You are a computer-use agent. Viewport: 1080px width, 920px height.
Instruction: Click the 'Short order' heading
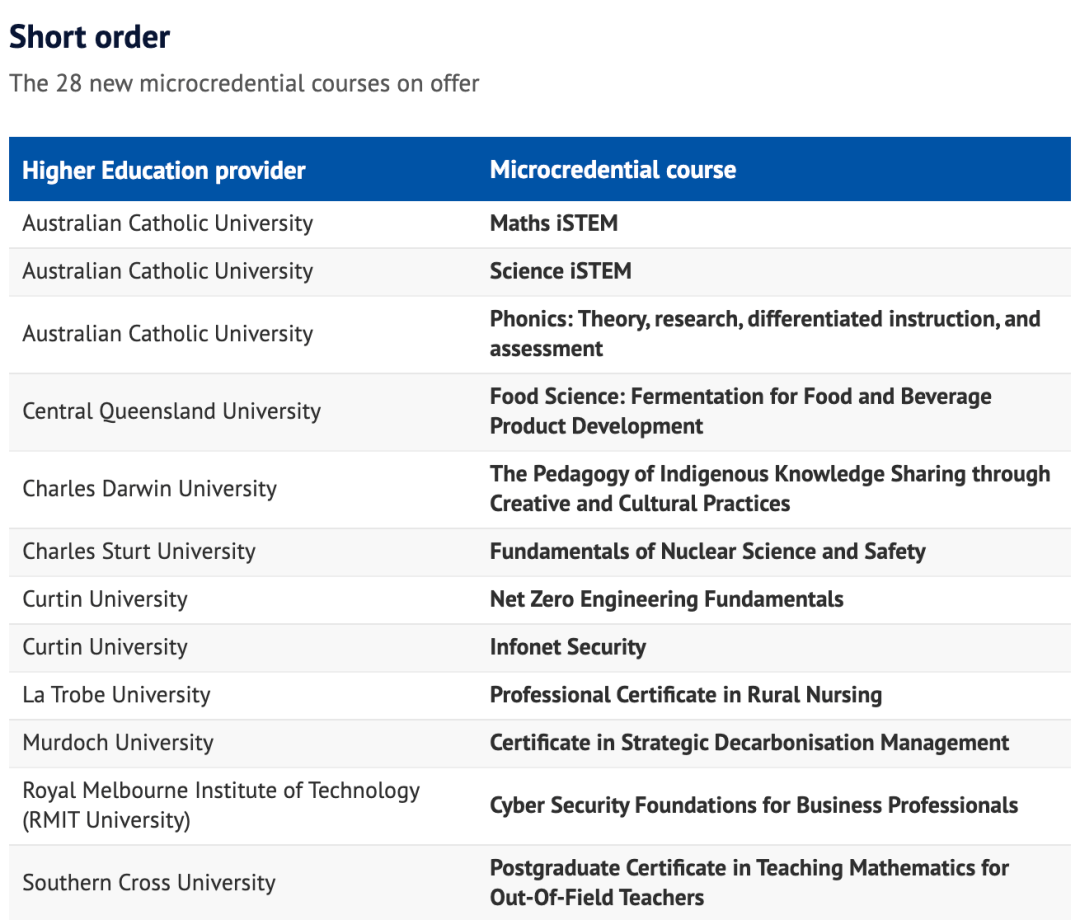[x=90, y=37]
